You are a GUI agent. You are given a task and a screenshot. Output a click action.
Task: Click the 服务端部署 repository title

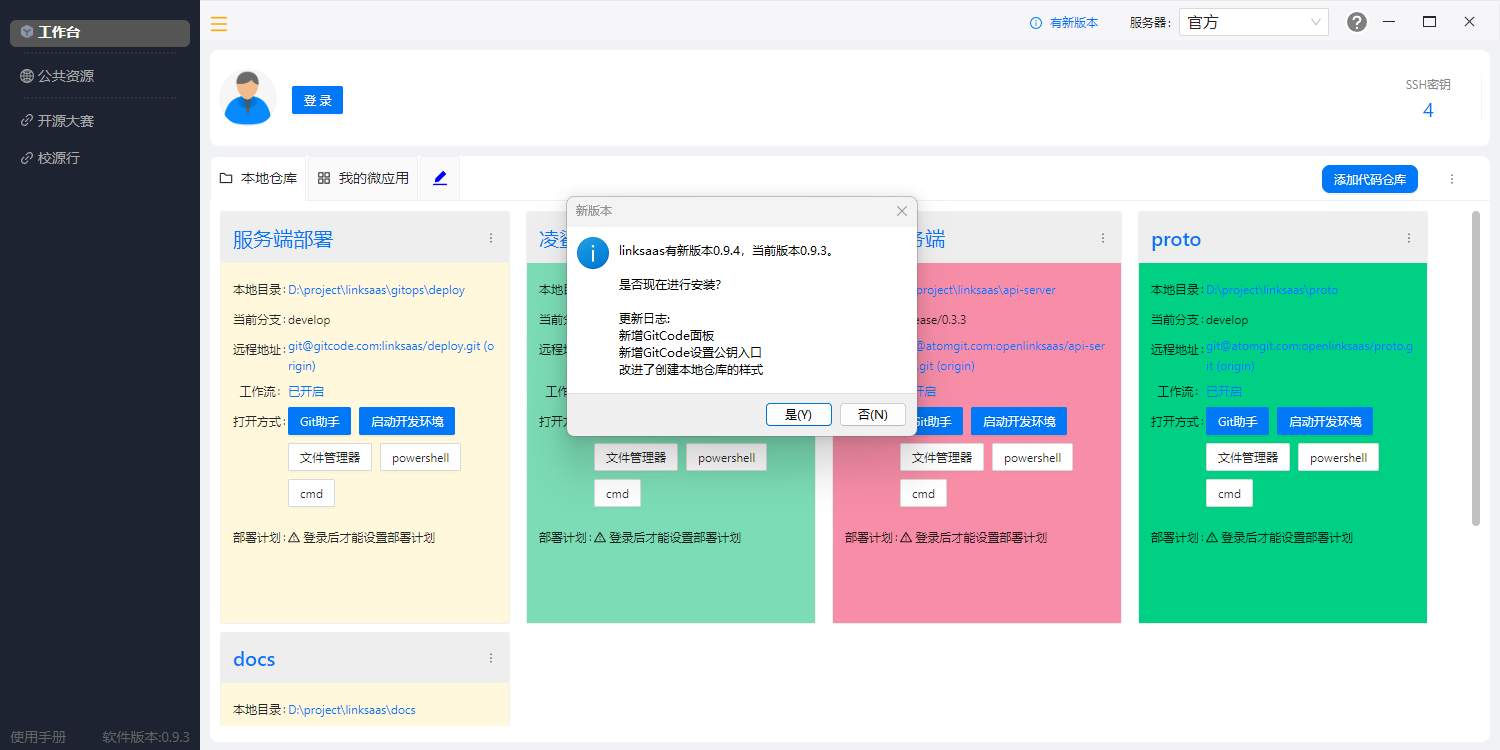[x=283, y=239]
